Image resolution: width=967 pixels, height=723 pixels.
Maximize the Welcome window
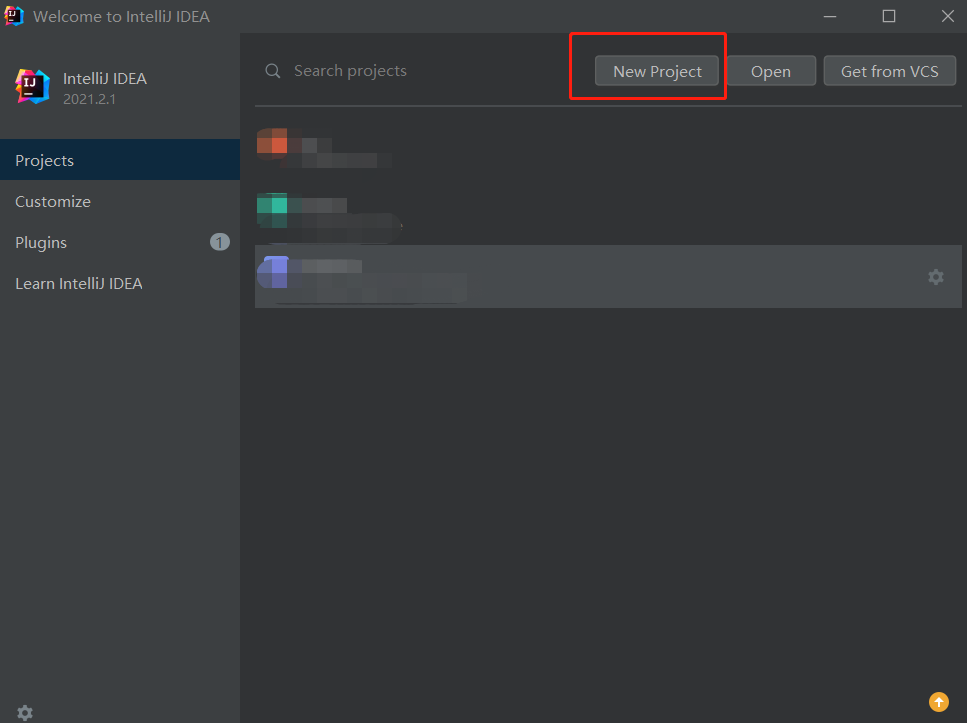point(889,16)
